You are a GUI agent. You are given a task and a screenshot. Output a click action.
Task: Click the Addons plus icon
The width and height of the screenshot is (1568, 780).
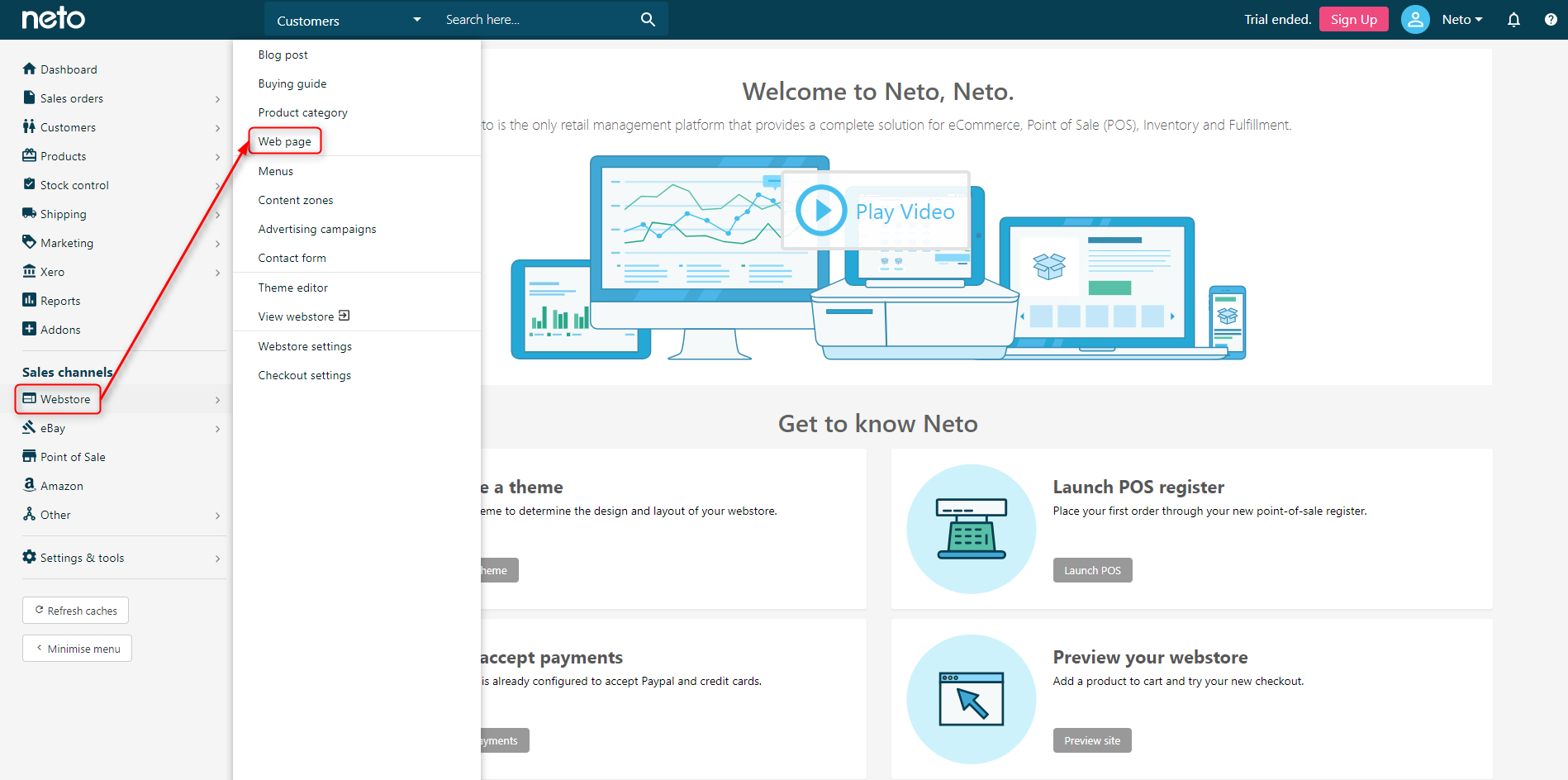[29, 329]
